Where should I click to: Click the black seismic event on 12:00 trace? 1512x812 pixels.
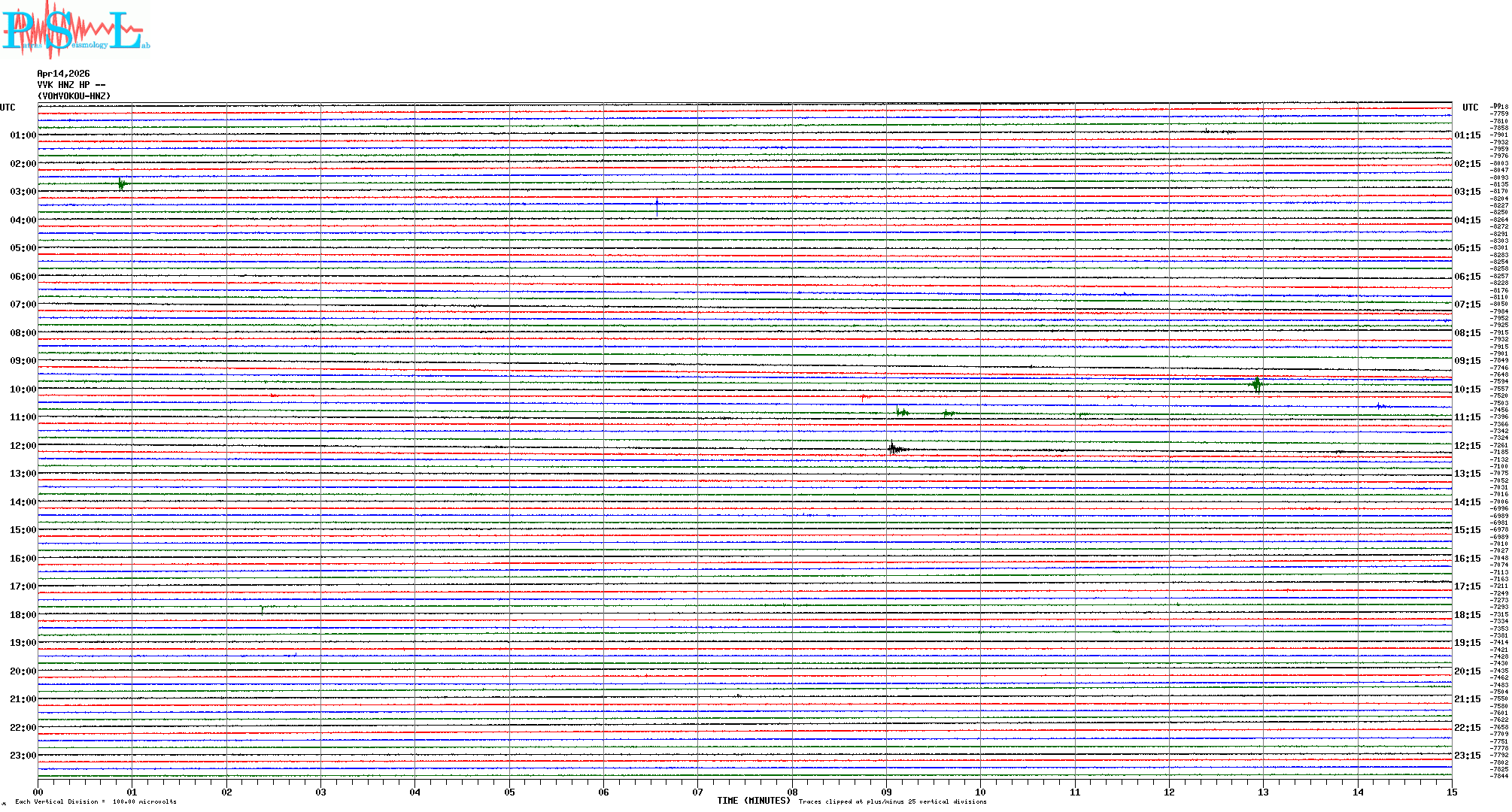pos(893,449)
